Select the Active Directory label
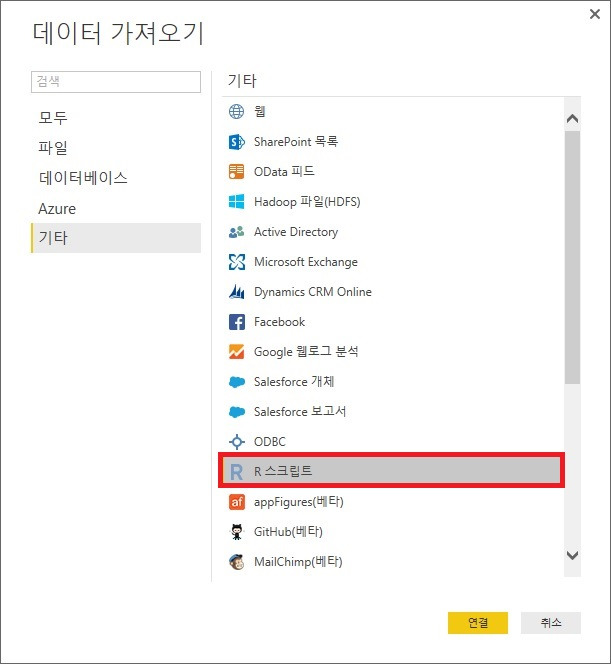The height and width of the screenshot is (664, 611). (296, 232)
